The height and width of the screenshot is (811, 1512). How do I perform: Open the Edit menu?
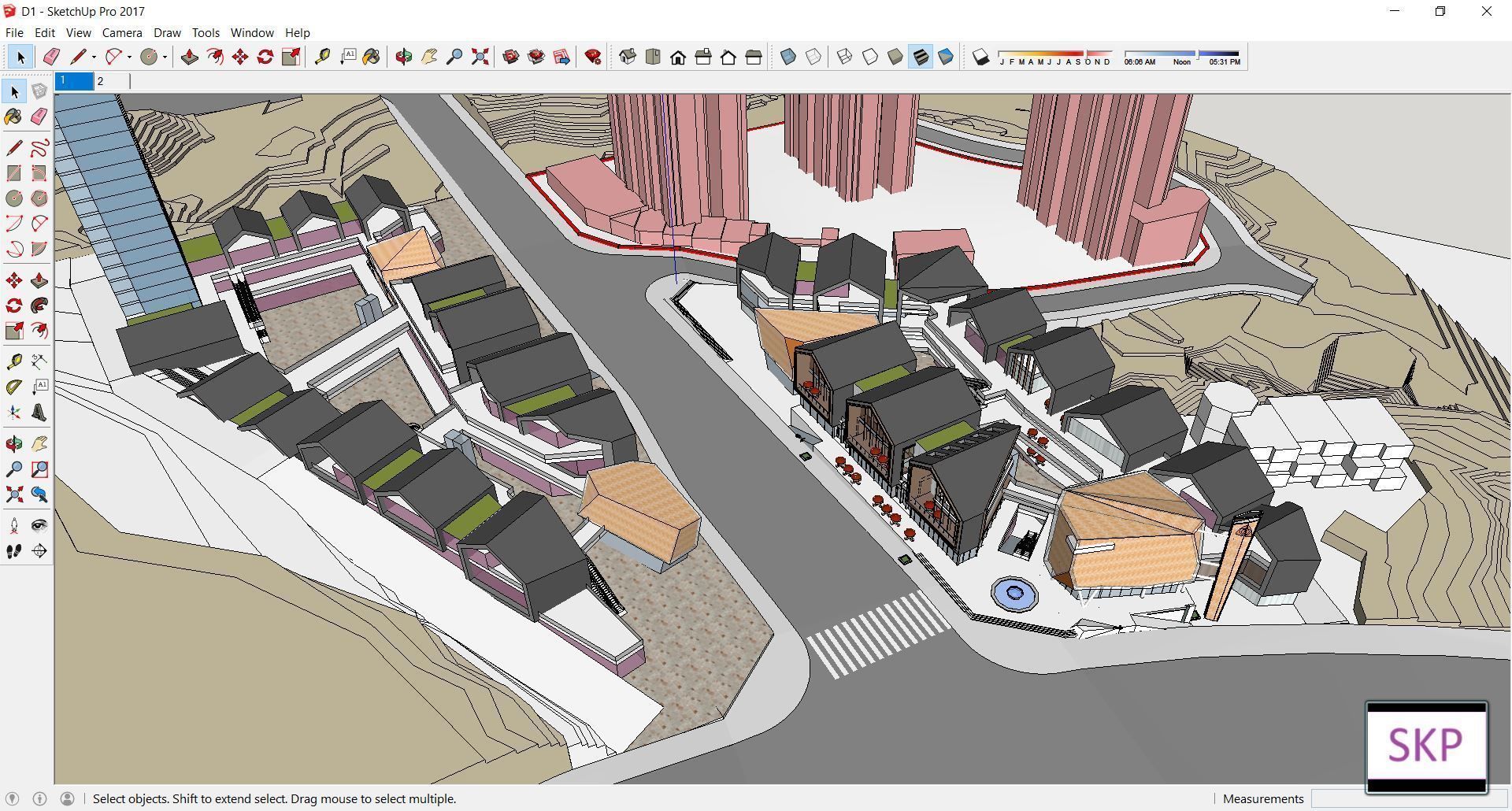click(45, 33)
